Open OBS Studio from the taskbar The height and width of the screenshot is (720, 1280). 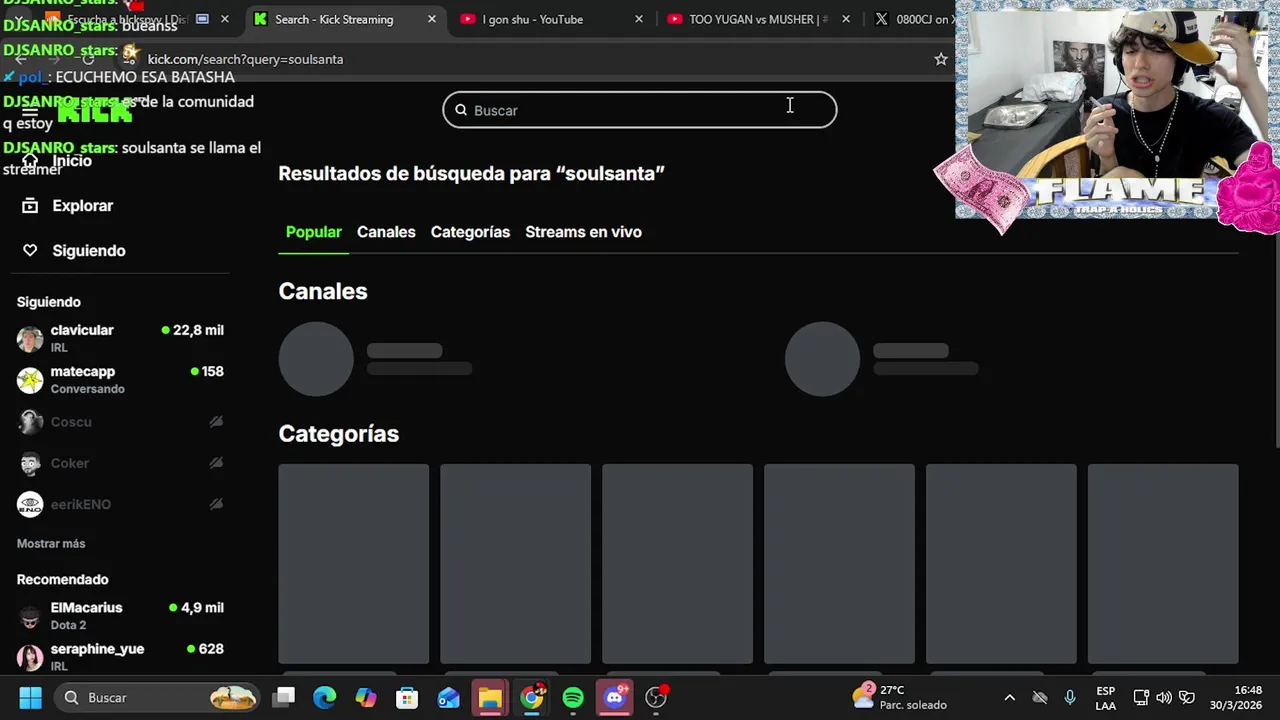[656, 697]
